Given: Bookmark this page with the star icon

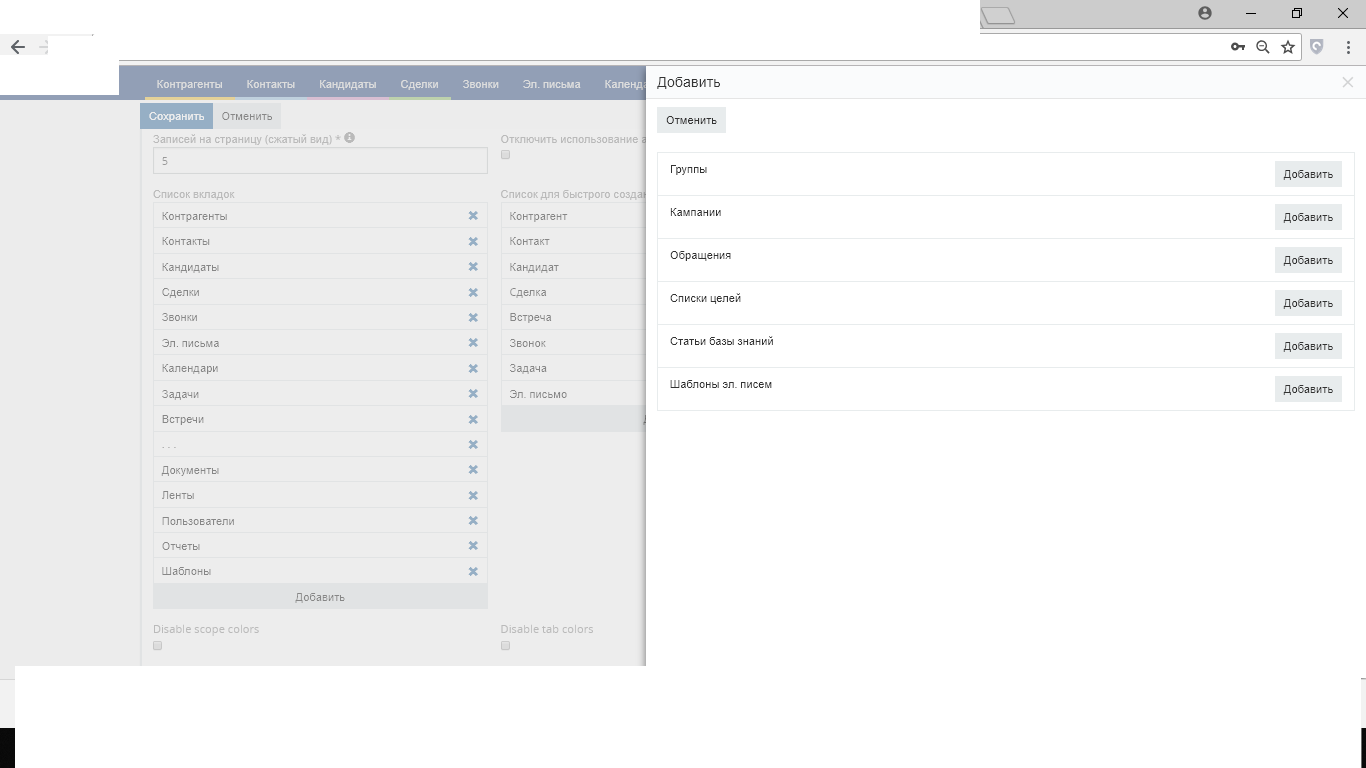Looking at the screenshot, I should (1288, 47).
